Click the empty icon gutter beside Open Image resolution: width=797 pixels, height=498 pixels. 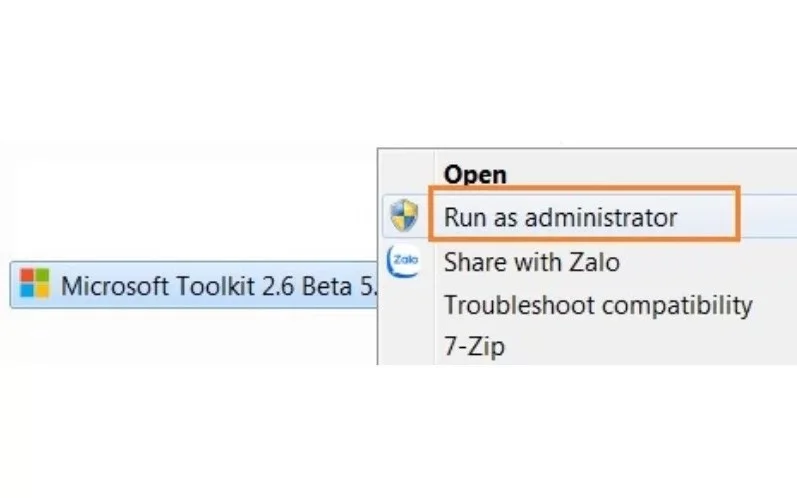point(407,174)
